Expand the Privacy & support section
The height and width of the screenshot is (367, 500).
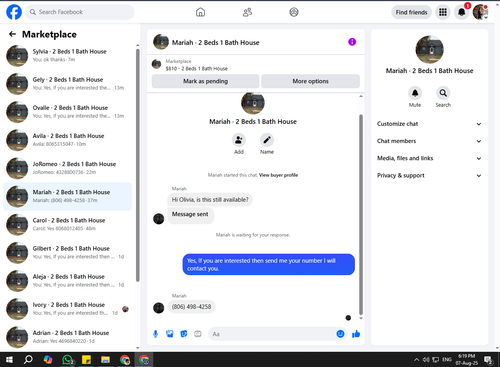(x=429, y=175)
